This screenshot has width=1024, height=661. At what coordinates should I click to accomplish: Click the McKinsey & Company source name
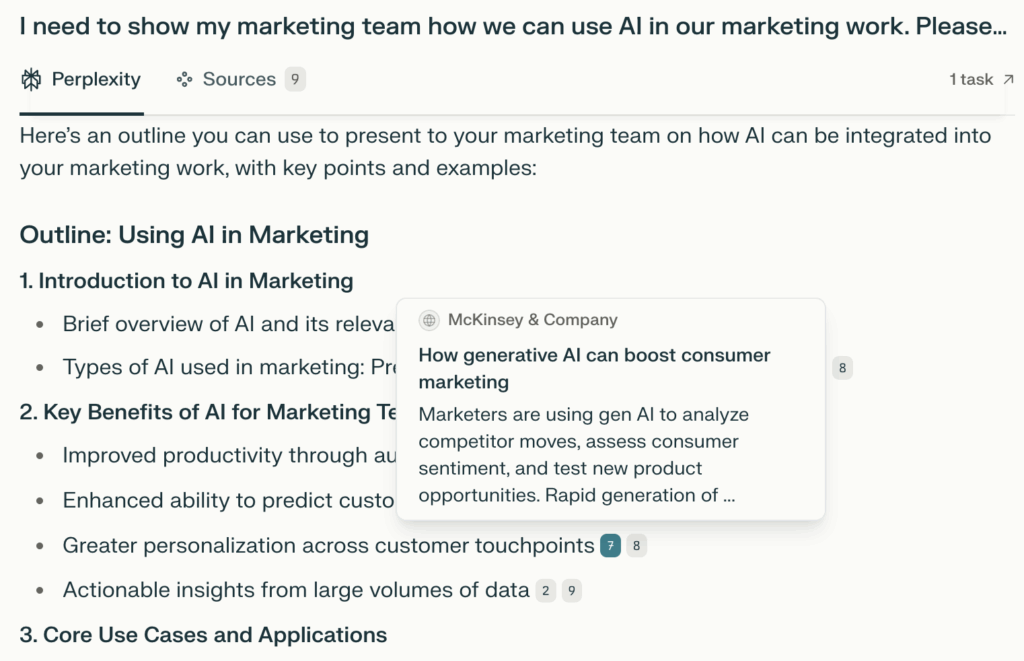[x=533, y=320]
